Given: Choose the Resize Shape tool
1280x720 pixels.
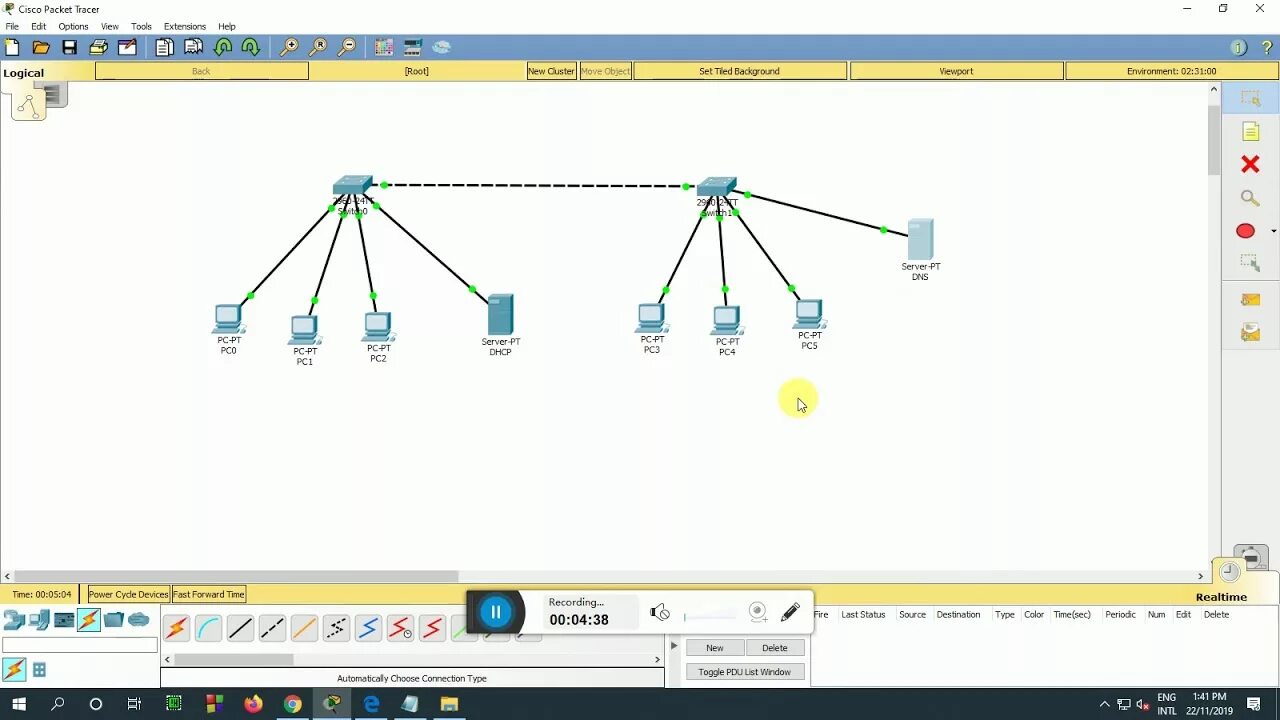Looking at the screenshot, I should (1250, 263).
